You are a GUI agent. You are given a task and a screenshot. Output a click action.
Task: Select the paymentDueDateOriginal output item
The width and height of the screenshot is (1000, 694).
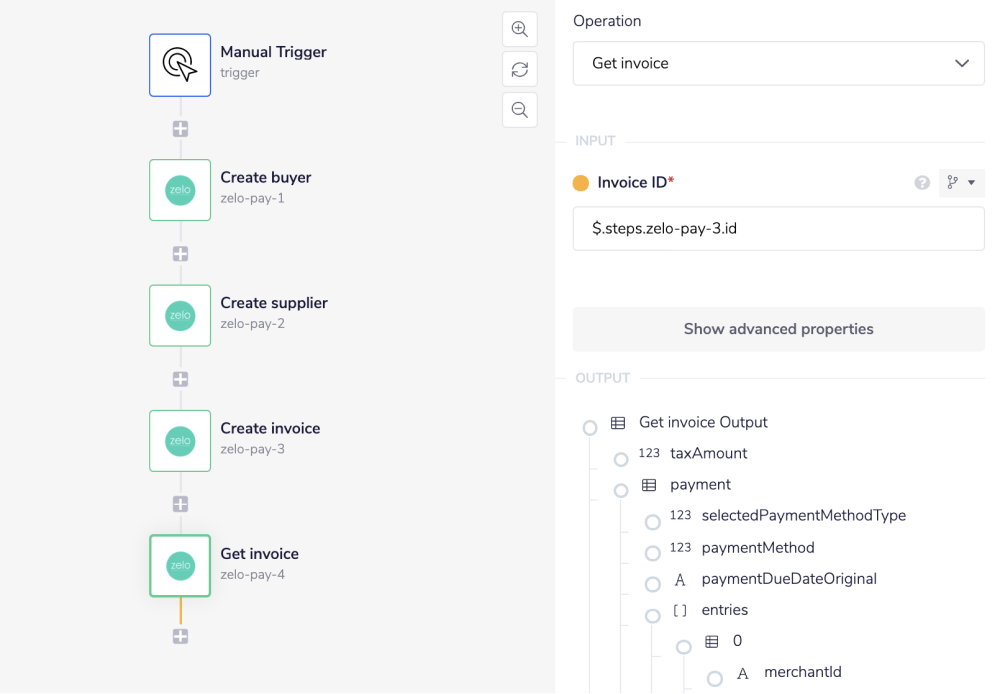788,579
